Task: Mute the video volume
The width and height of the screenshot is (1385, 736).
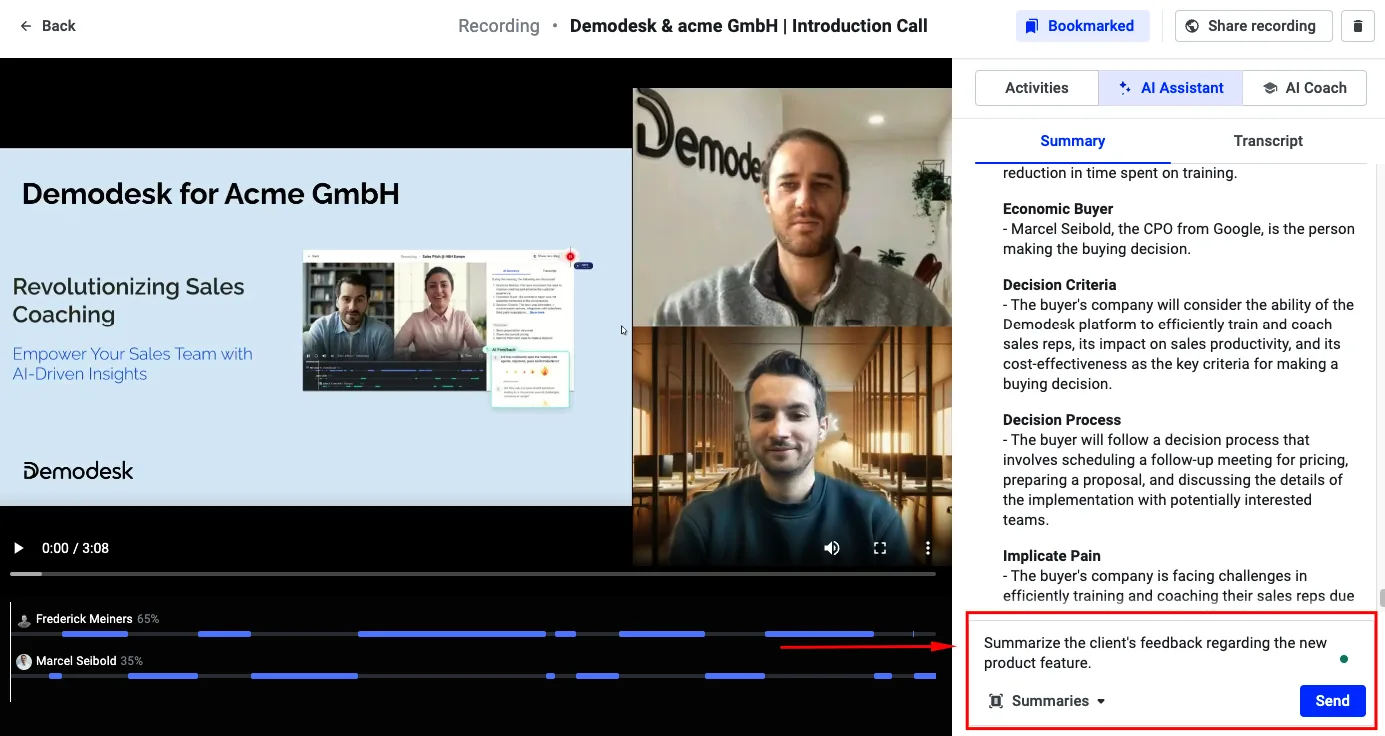Action: pyautogui.click(x=831, y=548)
